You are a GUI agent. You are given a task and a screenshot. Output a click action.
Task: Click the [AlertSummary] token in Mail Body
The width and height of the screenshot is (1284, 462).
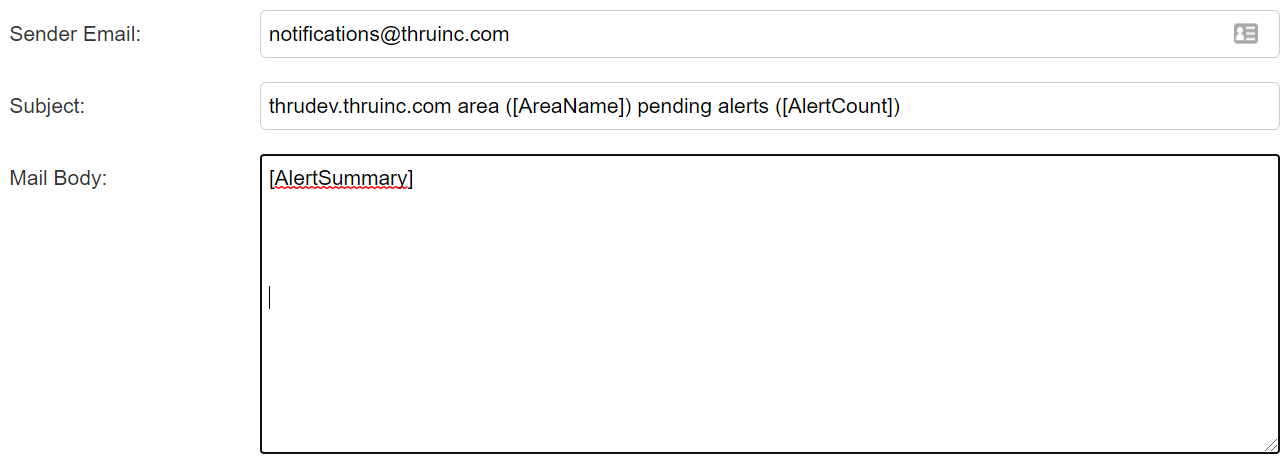(341, 179)
